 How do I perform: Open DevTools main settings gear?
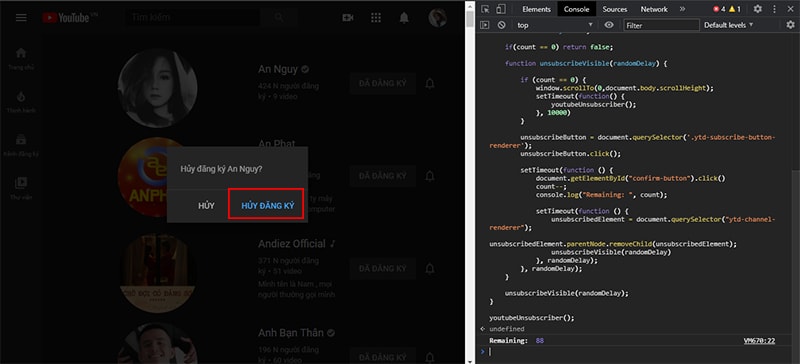[758, 9]
